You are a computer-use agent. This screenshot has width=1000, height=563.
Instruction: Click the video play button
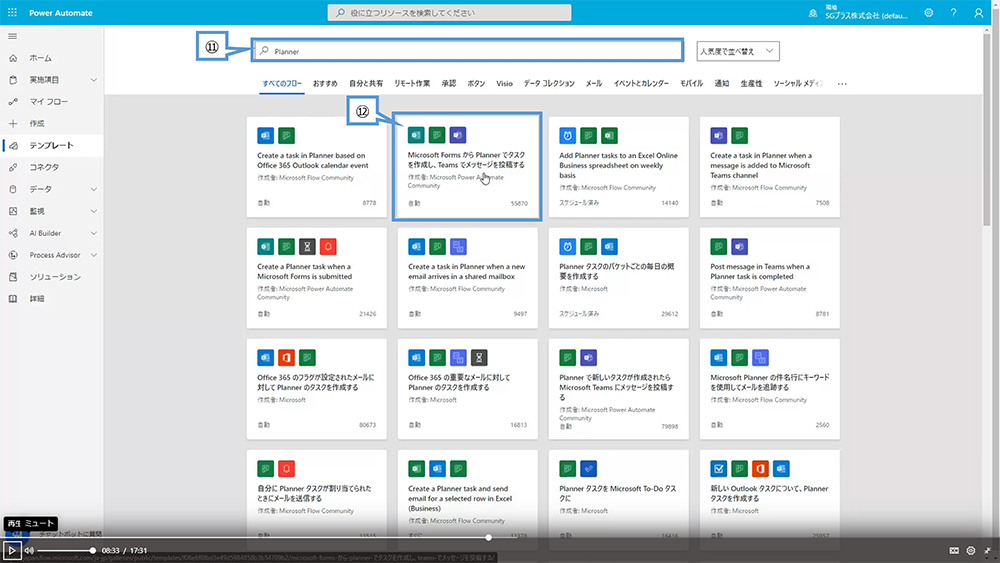click(11, 550)
